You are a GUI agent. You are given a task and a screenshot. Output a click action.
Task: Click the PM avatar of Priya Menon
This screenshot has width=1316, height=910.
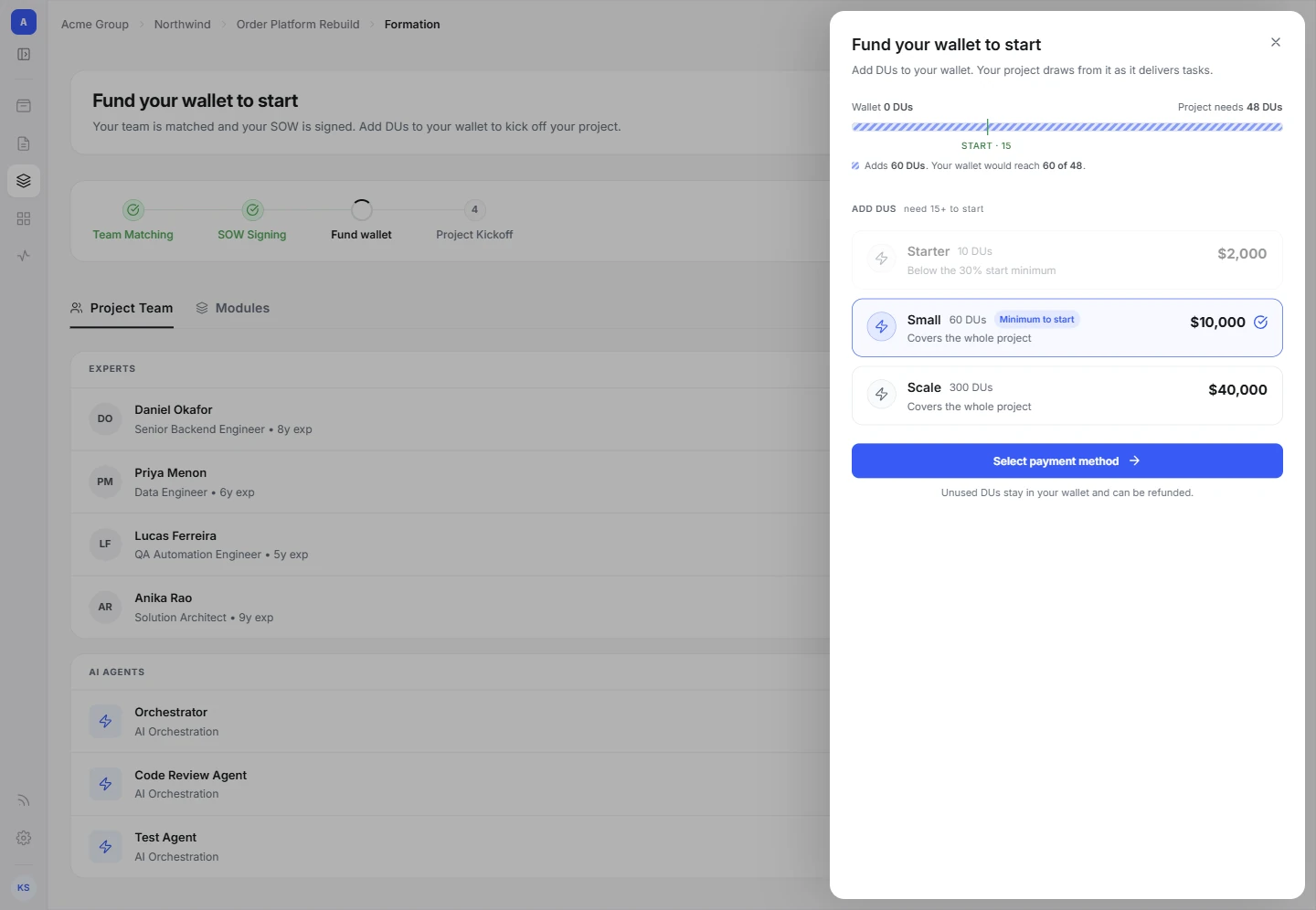coord(105,481)
